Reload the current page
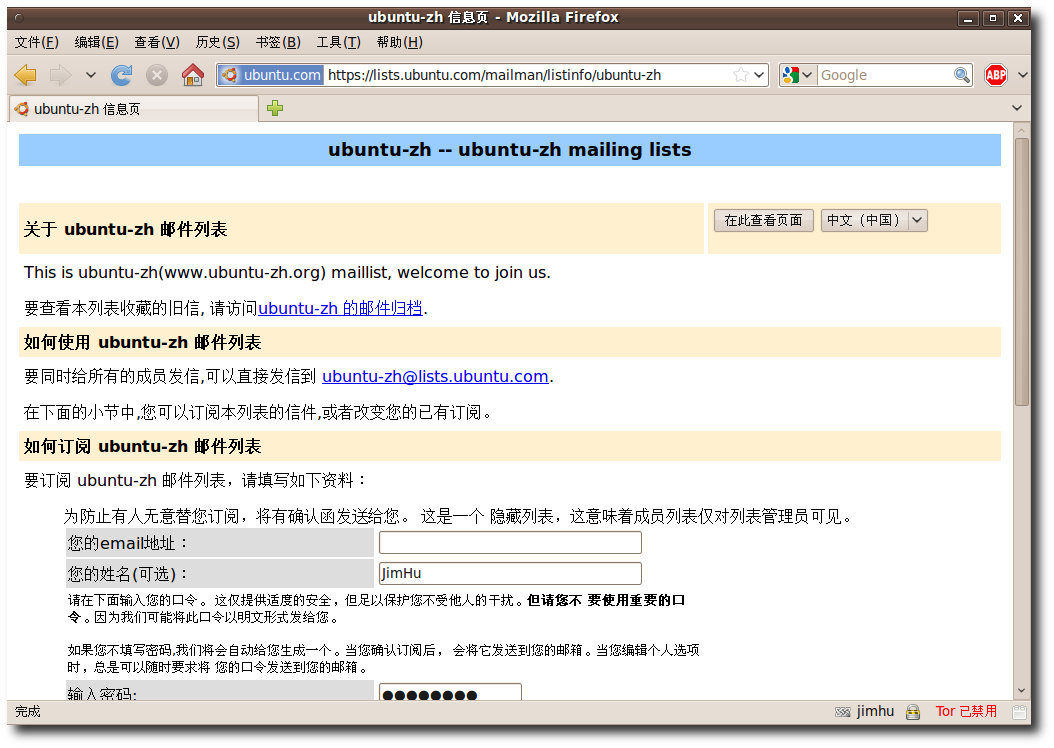The image size is (1054, 748). pos(122,75)
